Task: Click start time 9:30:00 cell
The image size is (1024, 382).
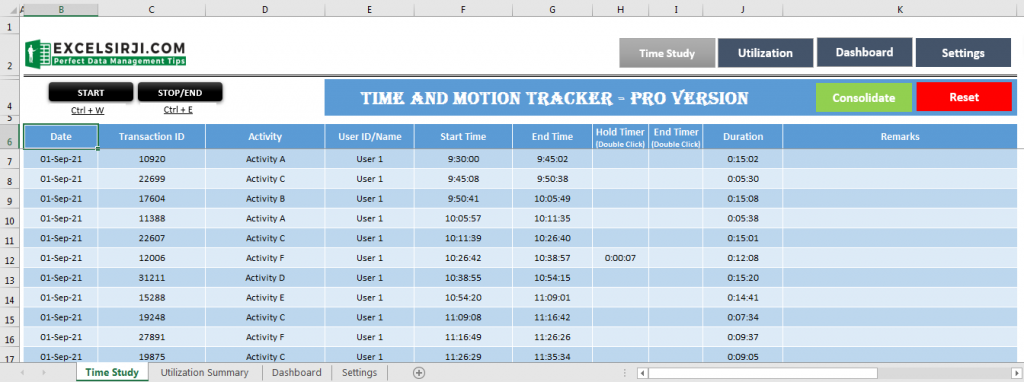Action: (463, 159)
